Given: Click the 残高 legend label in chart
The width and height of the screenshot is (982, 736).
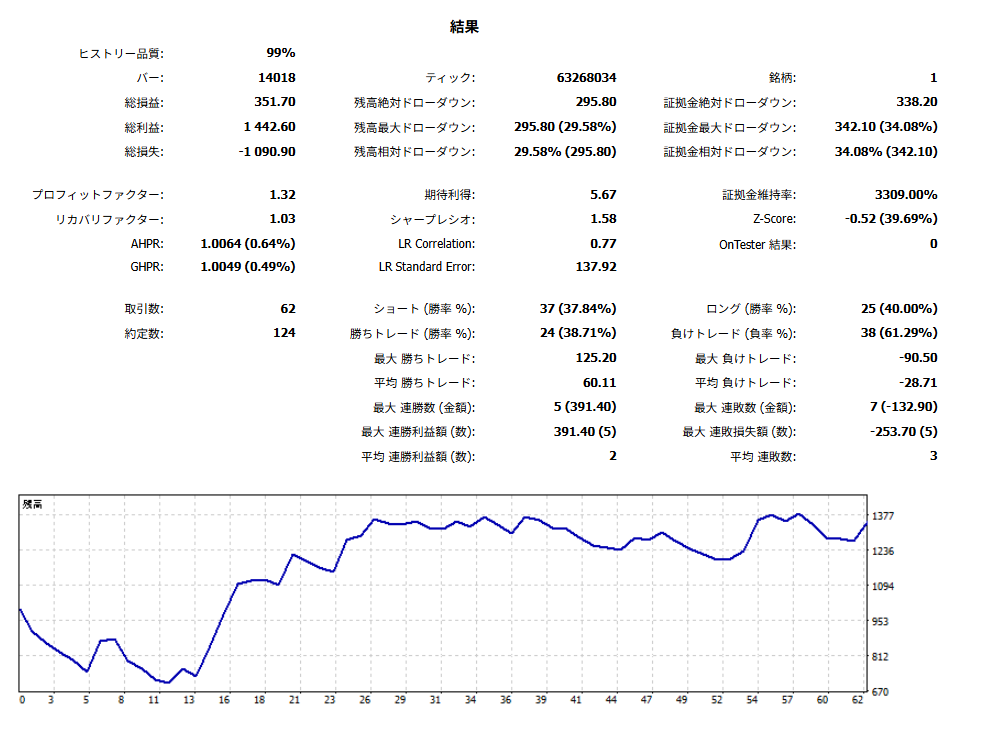Looking at the screenshot, I should pos(32,505).
